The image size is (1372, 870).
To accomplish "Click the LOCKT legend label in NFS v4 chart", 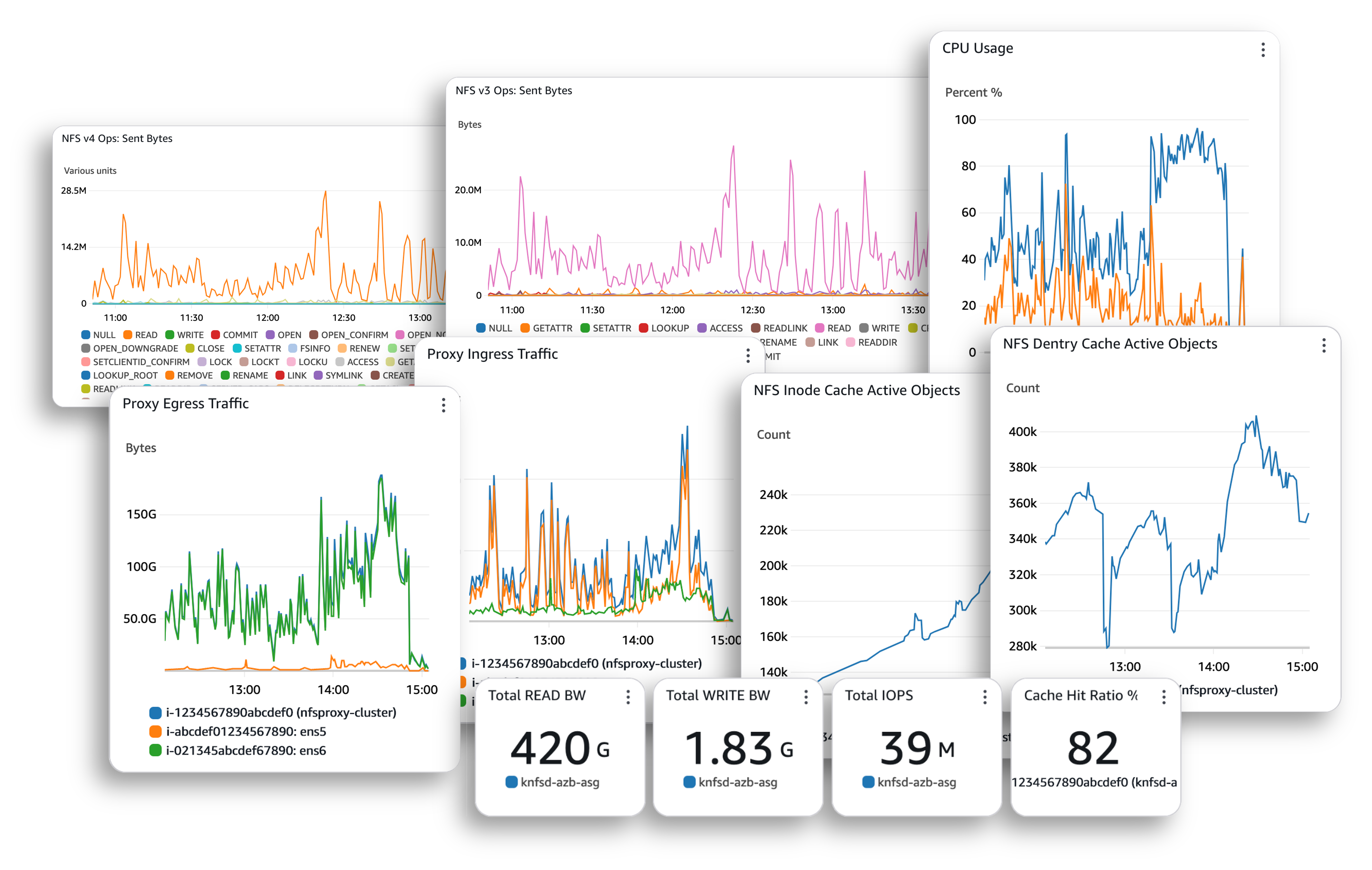I will coord(266,362).
